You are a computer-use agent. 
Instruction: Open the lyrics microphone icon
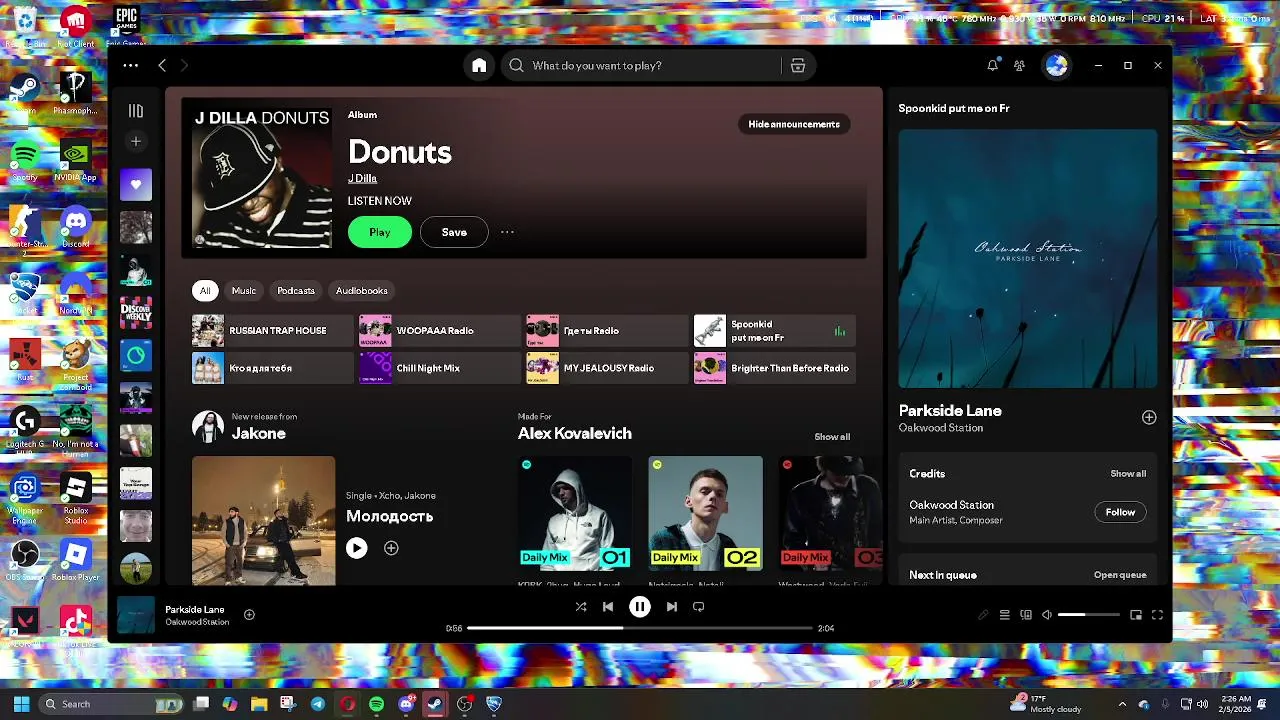[x=983, y=615]
